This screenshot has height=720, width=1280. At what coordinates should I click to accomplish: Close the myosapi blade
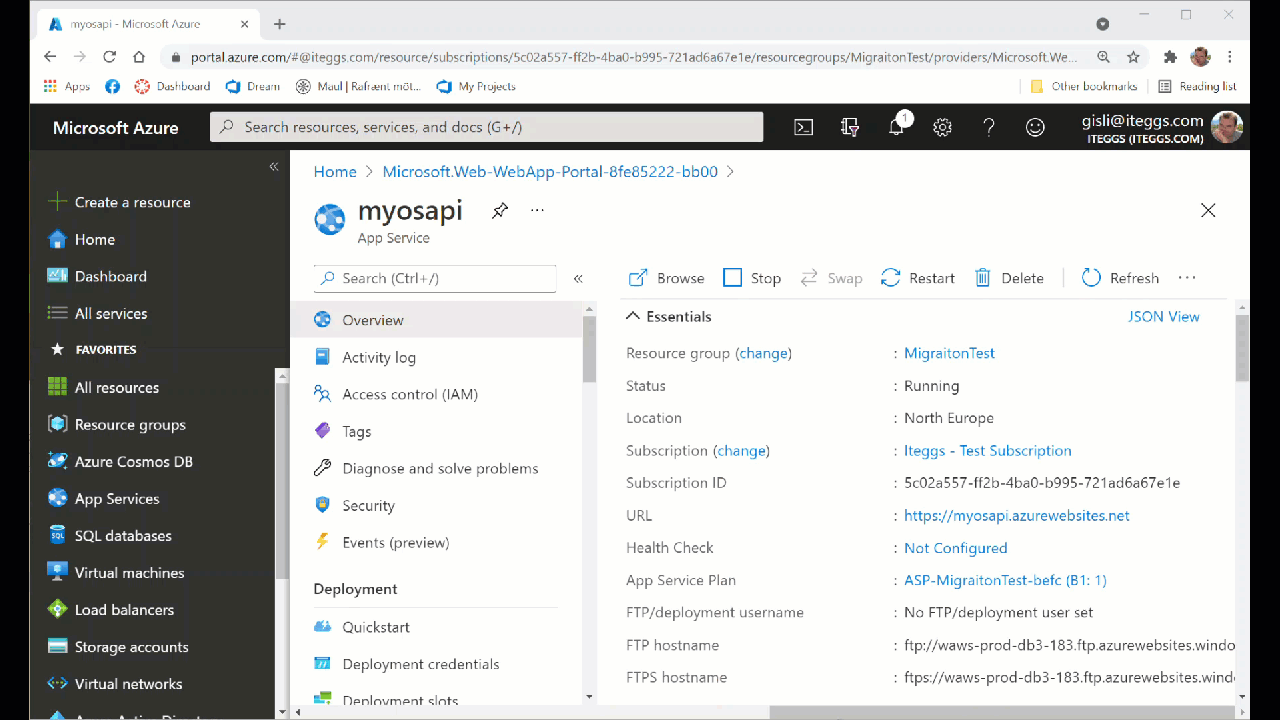(1208, 210)
